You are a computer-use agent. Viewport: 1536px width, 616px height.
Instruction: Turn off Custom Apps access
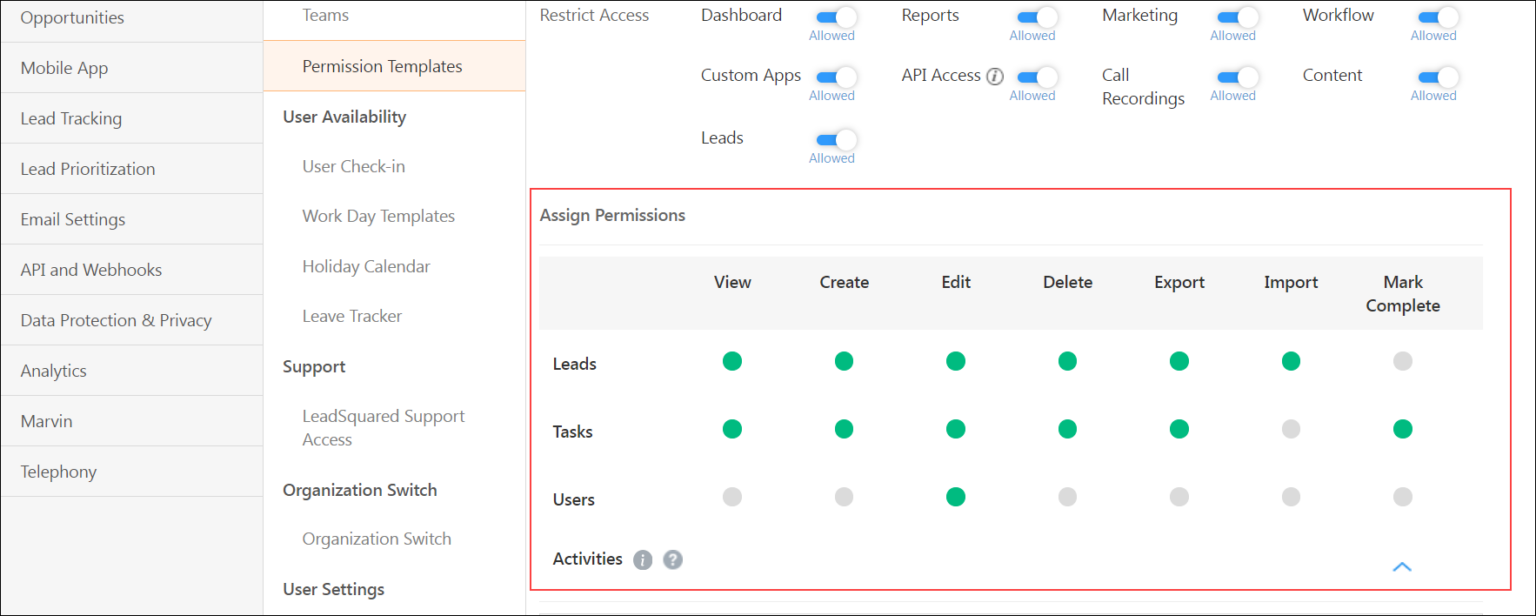tap(831, 75)
